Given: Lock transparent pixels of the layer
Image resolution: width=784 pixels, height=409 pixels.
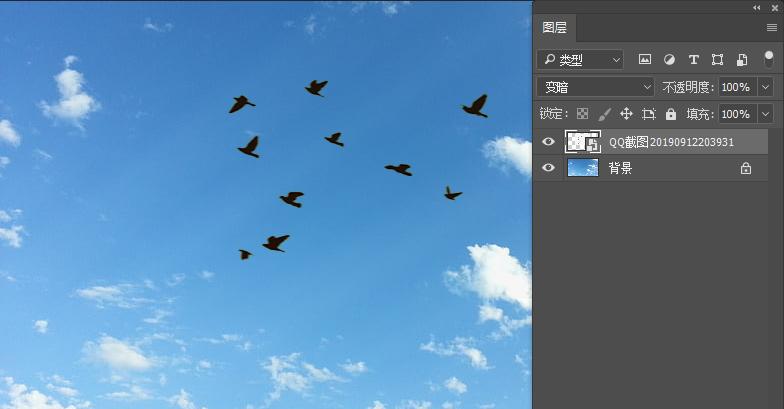Looking at the screenshot, I should [583, 114].
